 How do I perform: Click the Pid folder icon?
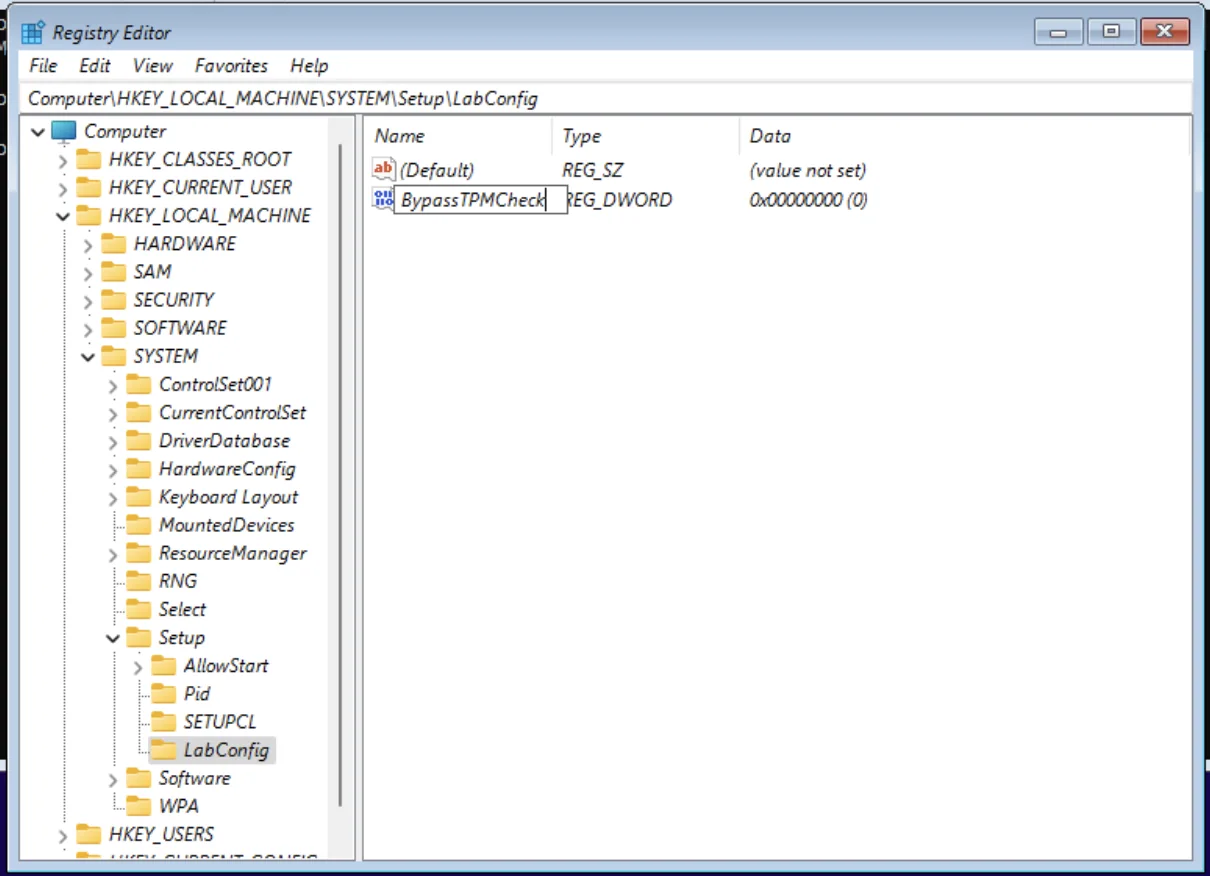[165, 694]
